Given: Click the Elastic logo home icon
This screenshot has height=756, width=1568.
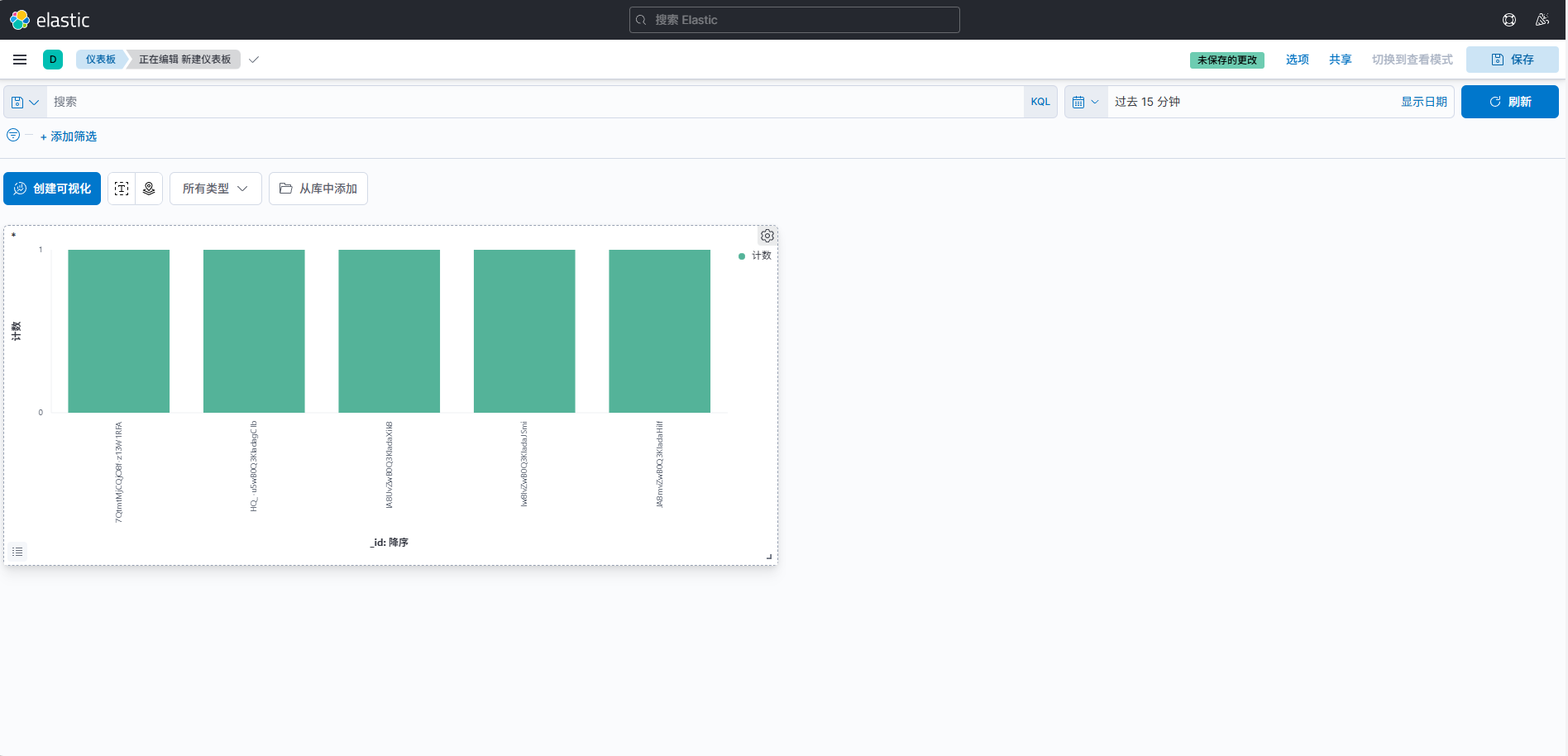Looking at the screenshot, I should coord(20,20).
